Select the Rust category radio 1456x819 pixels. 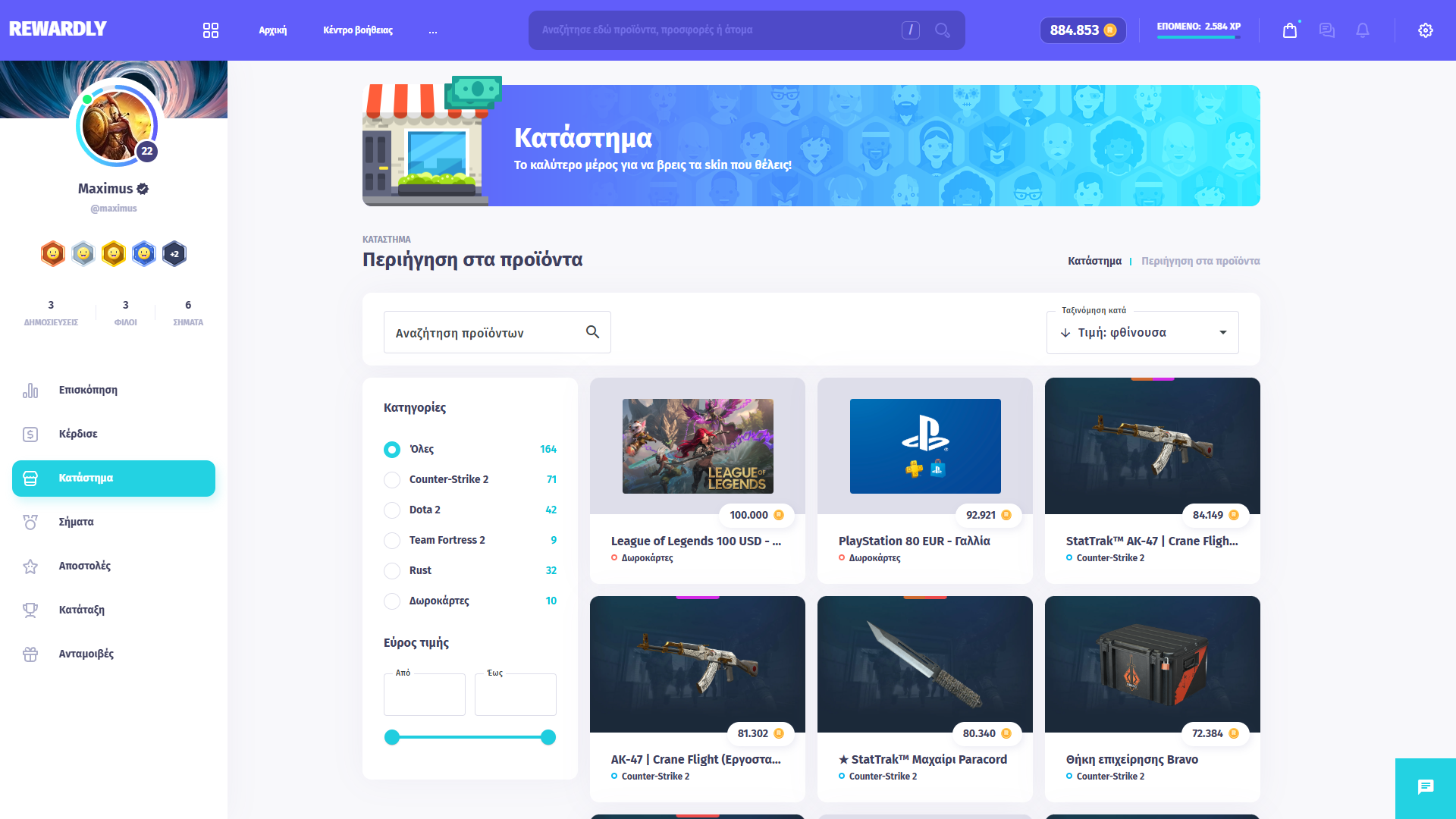(x=392, y=571)
